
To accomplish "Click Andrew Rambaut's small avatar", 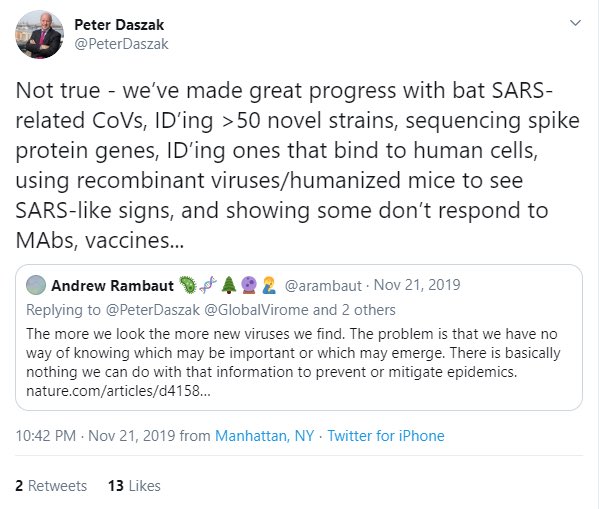I will click(36, 285).
